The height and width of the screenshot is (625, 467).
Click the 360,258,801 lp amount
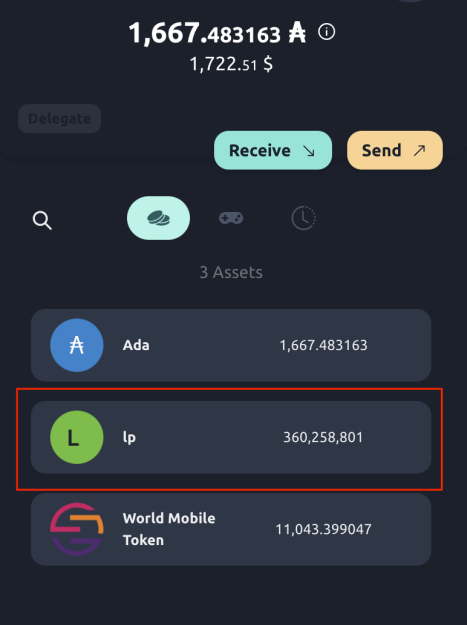coord(323,437)
